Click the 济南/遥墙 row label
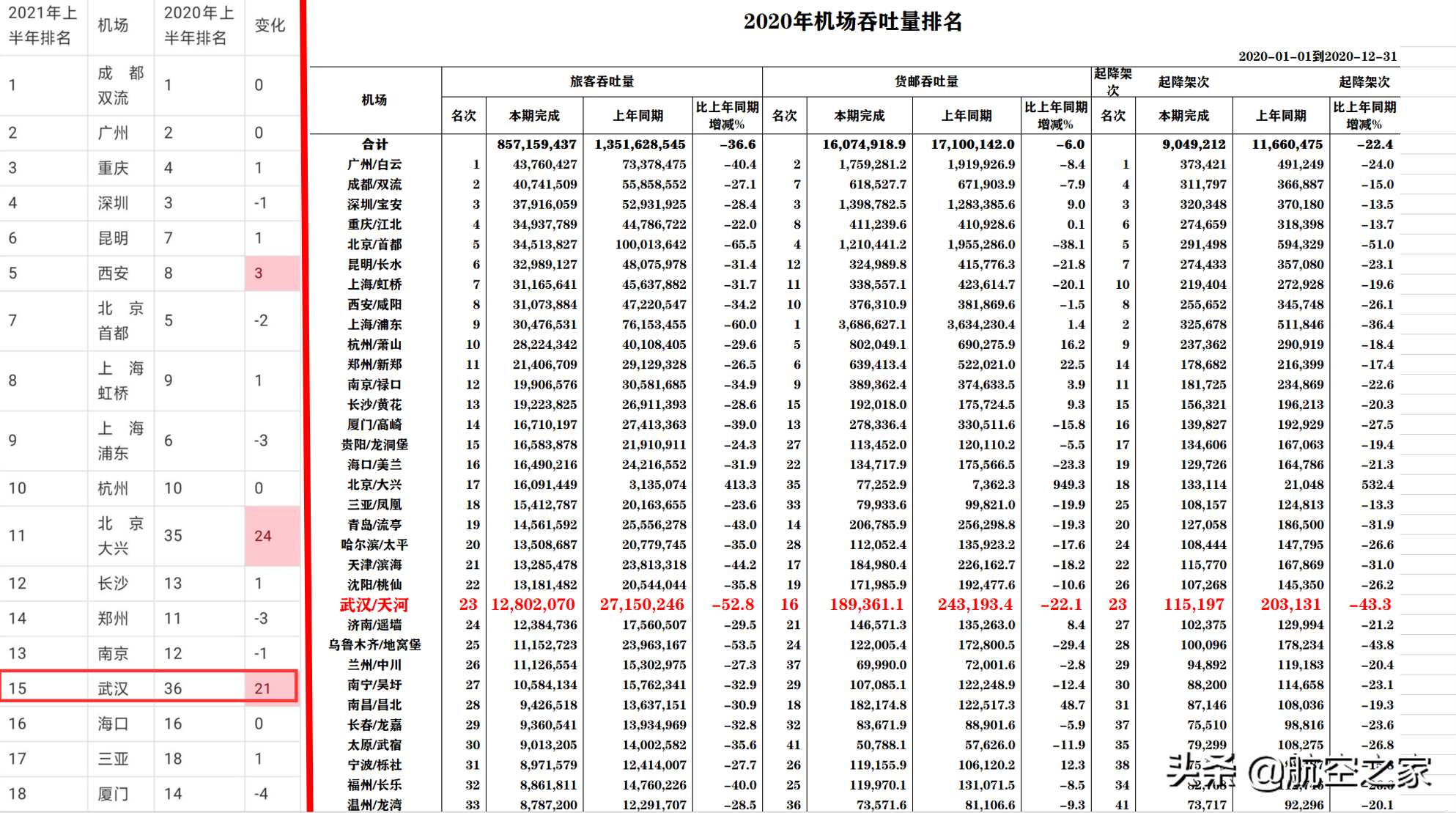The width and height of the screenshot is (1456, 813). coord(374,625)
